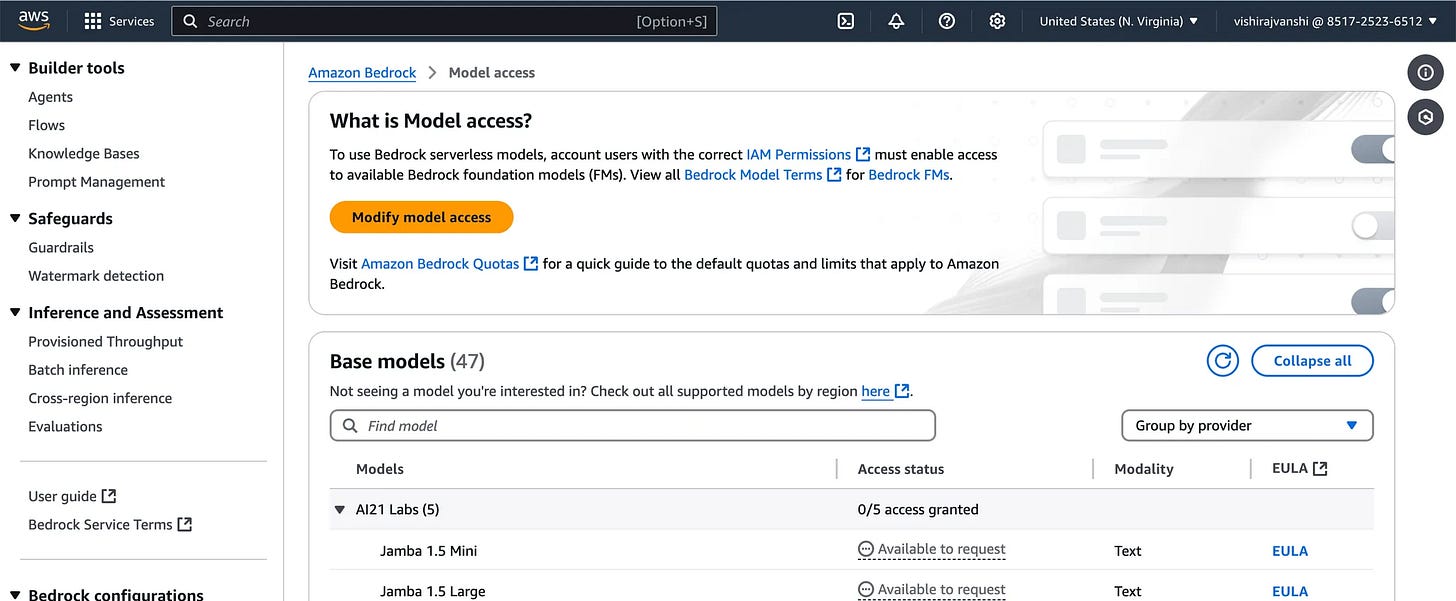Go to Guardrails in sidebar
1456x601 pixels.
(61, 247)
